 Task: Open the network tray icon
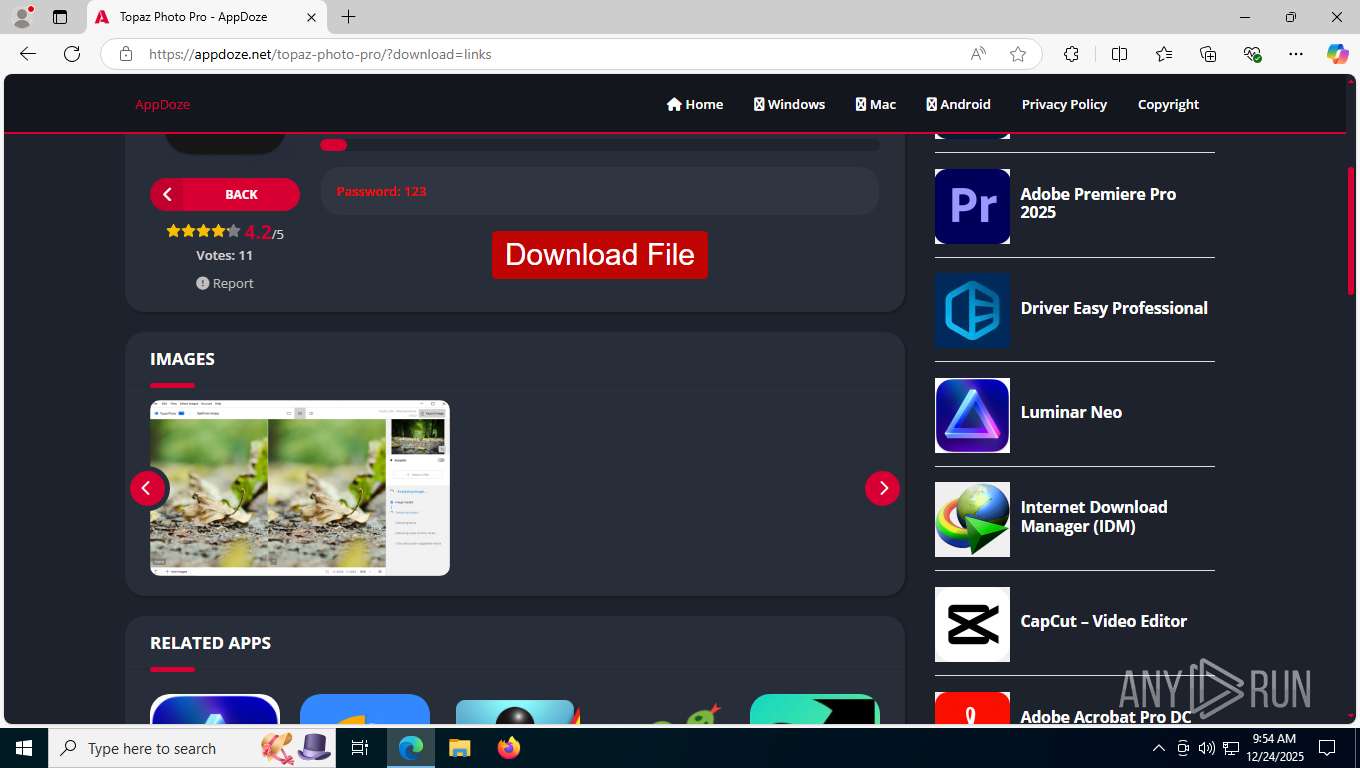(1231, 748)
